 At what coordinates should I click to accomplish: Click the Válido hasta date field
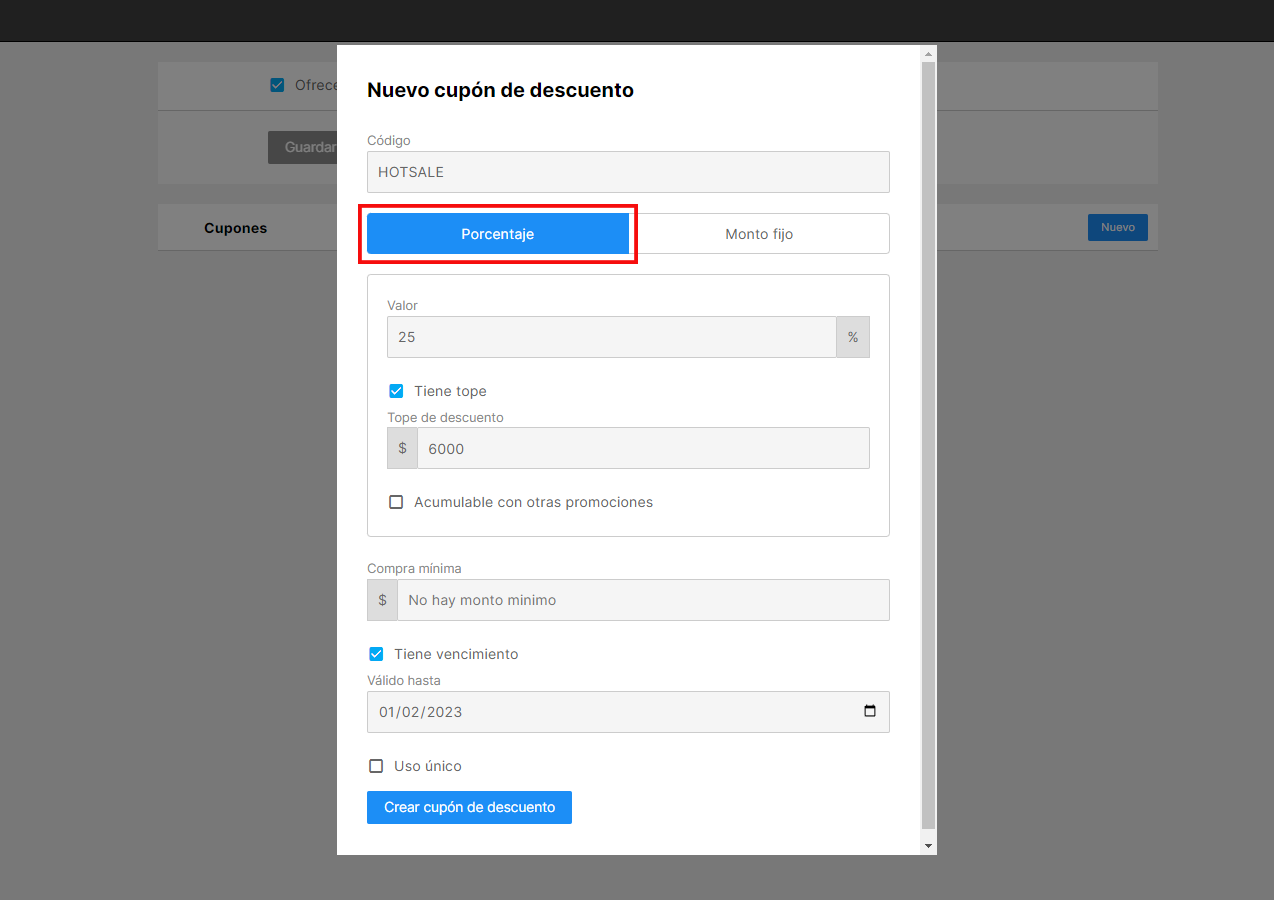pos(628,712)
